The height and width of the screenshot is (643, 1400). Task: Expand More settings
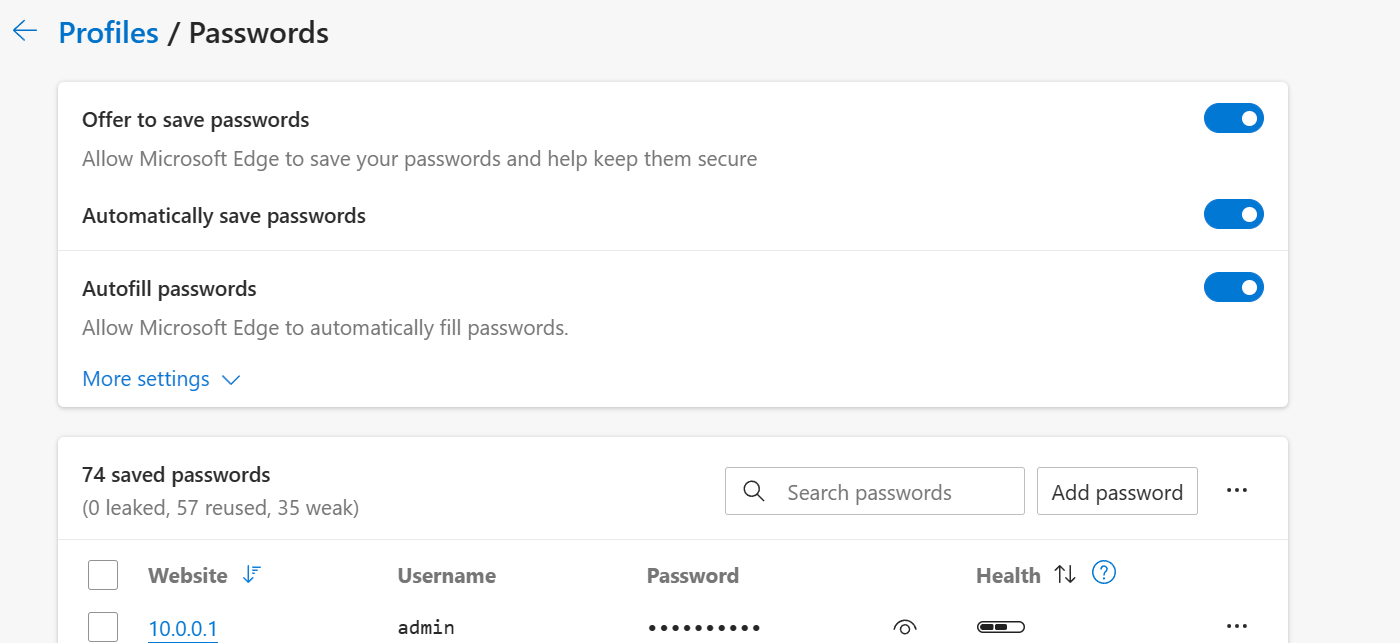162,379
